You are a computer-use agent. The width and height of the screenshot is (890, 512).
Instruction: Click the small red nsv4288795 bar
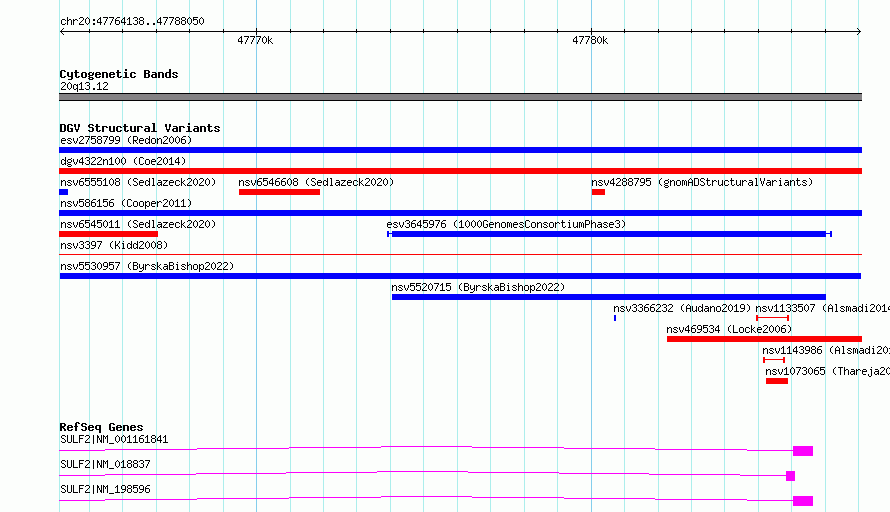click(x=598, y=192)
